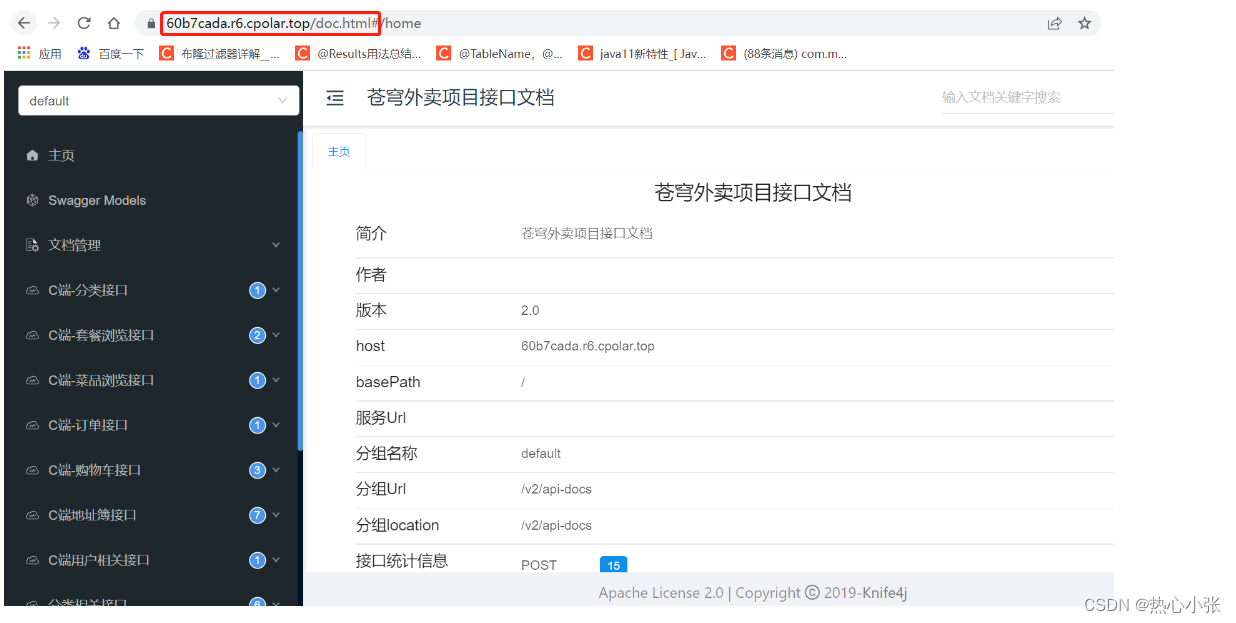Expand C端地址簿接口 chevron
Screen dimensions: 1236x623
(276, 515)
